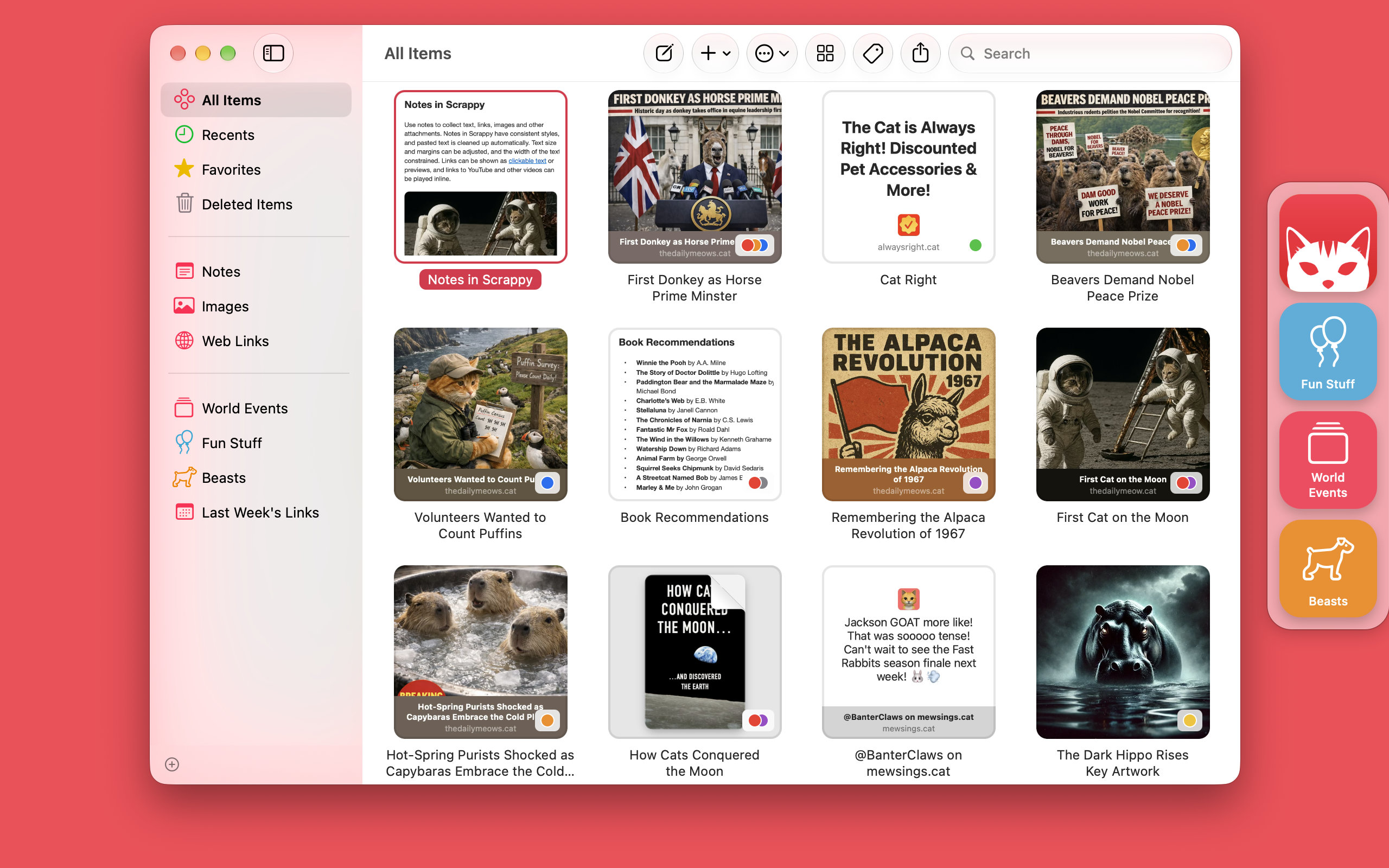This screenshot has height=868, width=1389.
Task: Switch view using the grid icon
Action: 825,53
